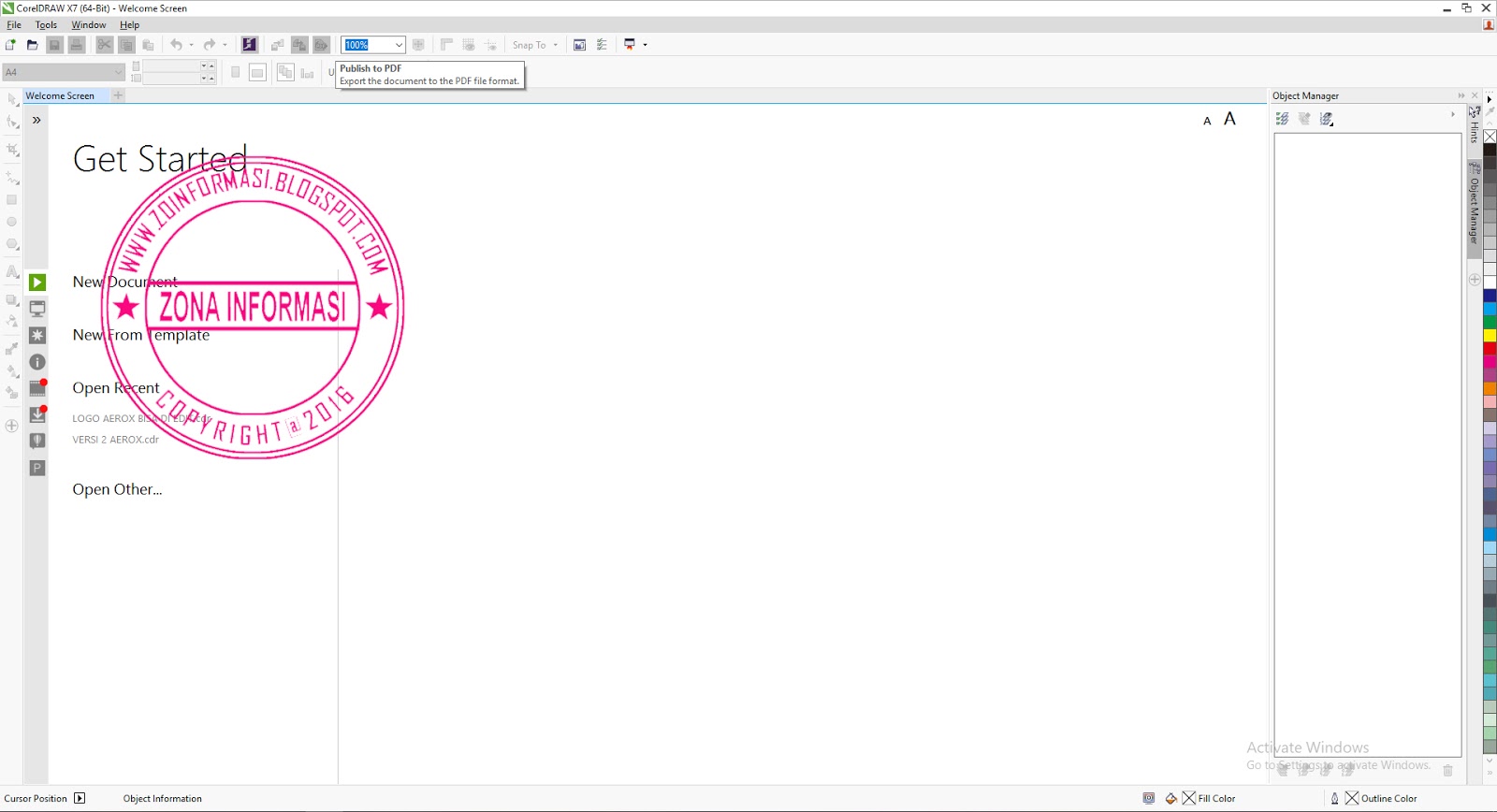This screenshot has height=812, width=1497.
Task: Click the Print icon in toolbar
Action: (77, 45)
